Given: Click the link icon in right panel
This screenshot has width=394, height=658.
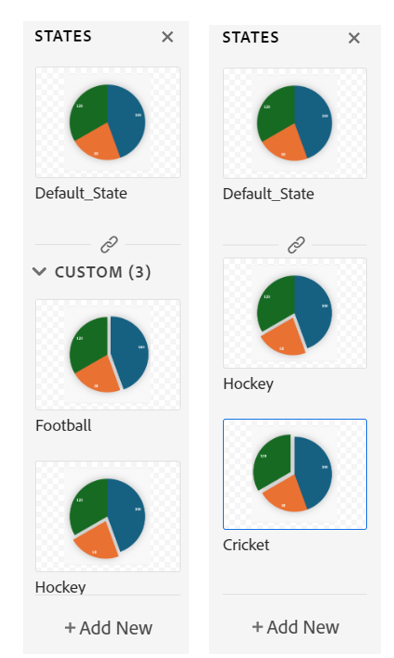Looking at the screenshot, I should tap(296, 245).
